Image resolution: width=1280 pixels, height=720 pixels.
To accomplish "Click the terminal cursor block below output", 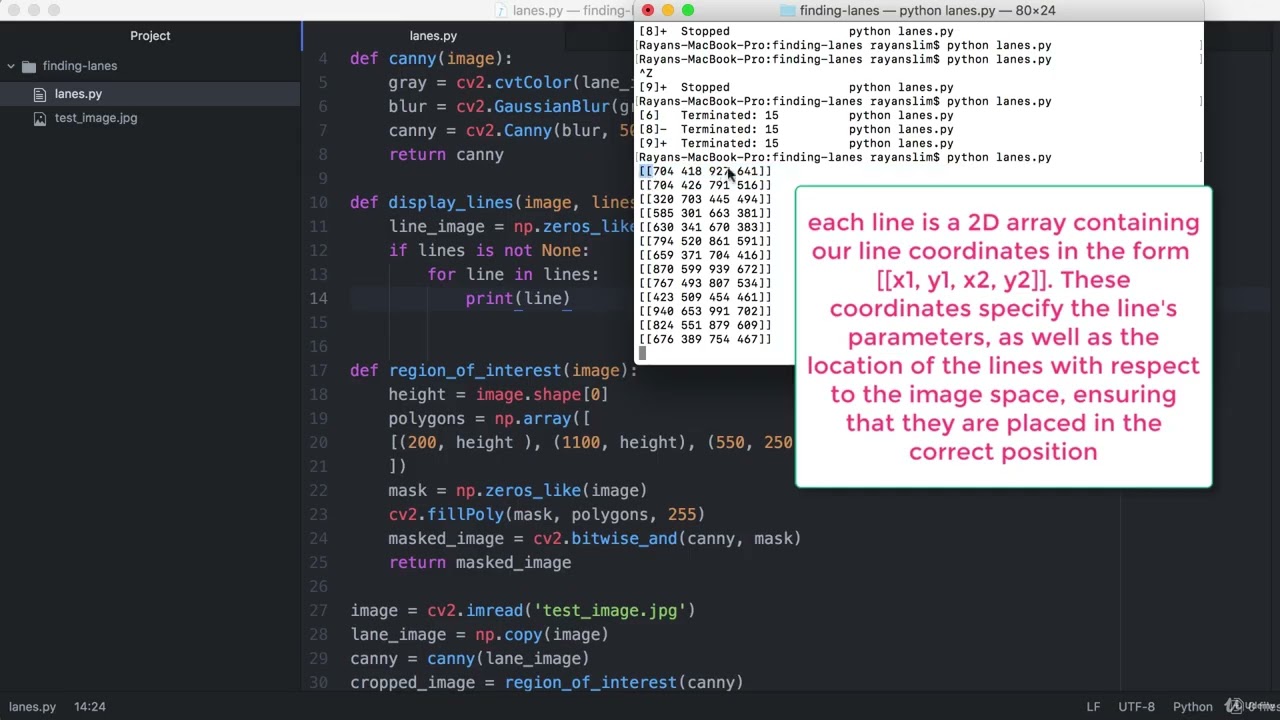I will click(642, 353).
